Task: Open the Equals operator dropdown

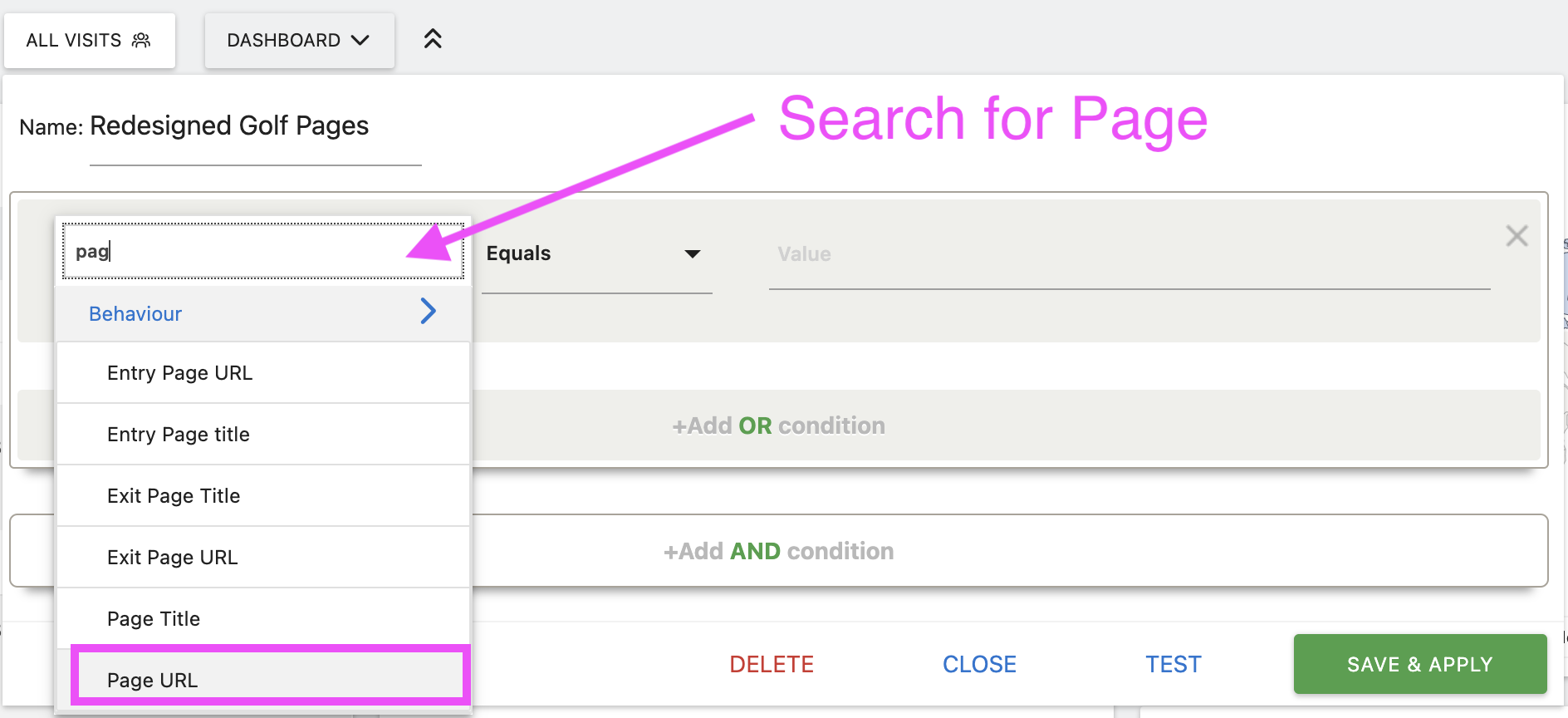Action: pyautogui.click(x=596, y=254)
